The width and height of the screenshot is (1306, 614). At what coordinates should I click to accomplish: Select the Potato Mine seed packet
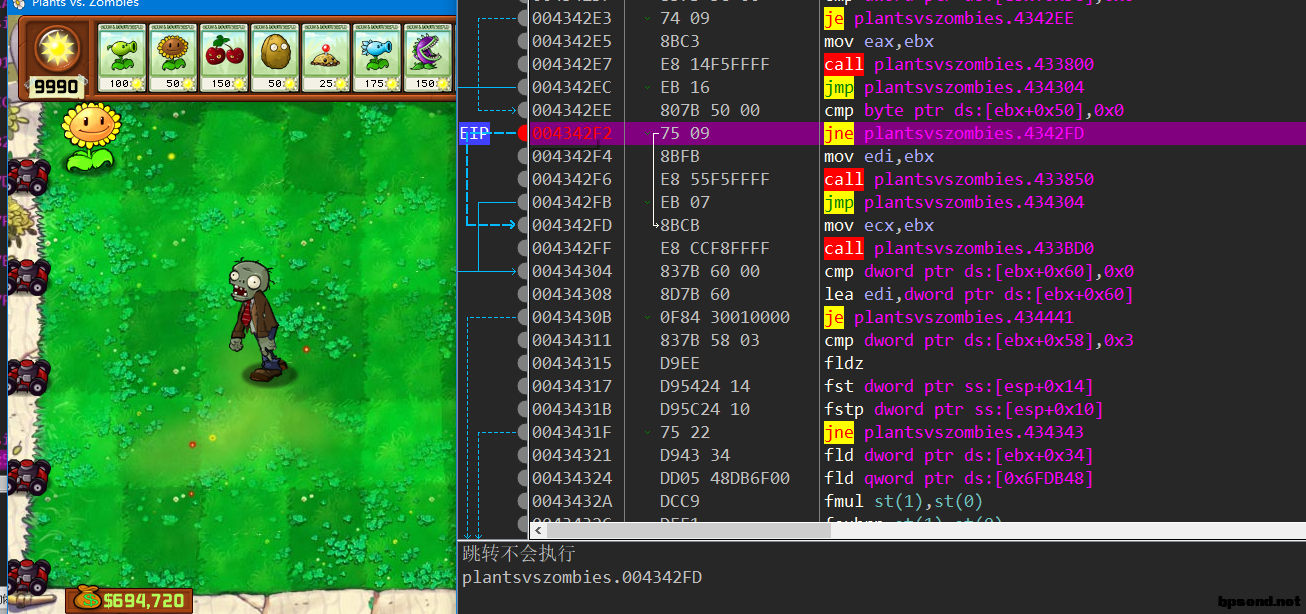(x=326, y=58)
